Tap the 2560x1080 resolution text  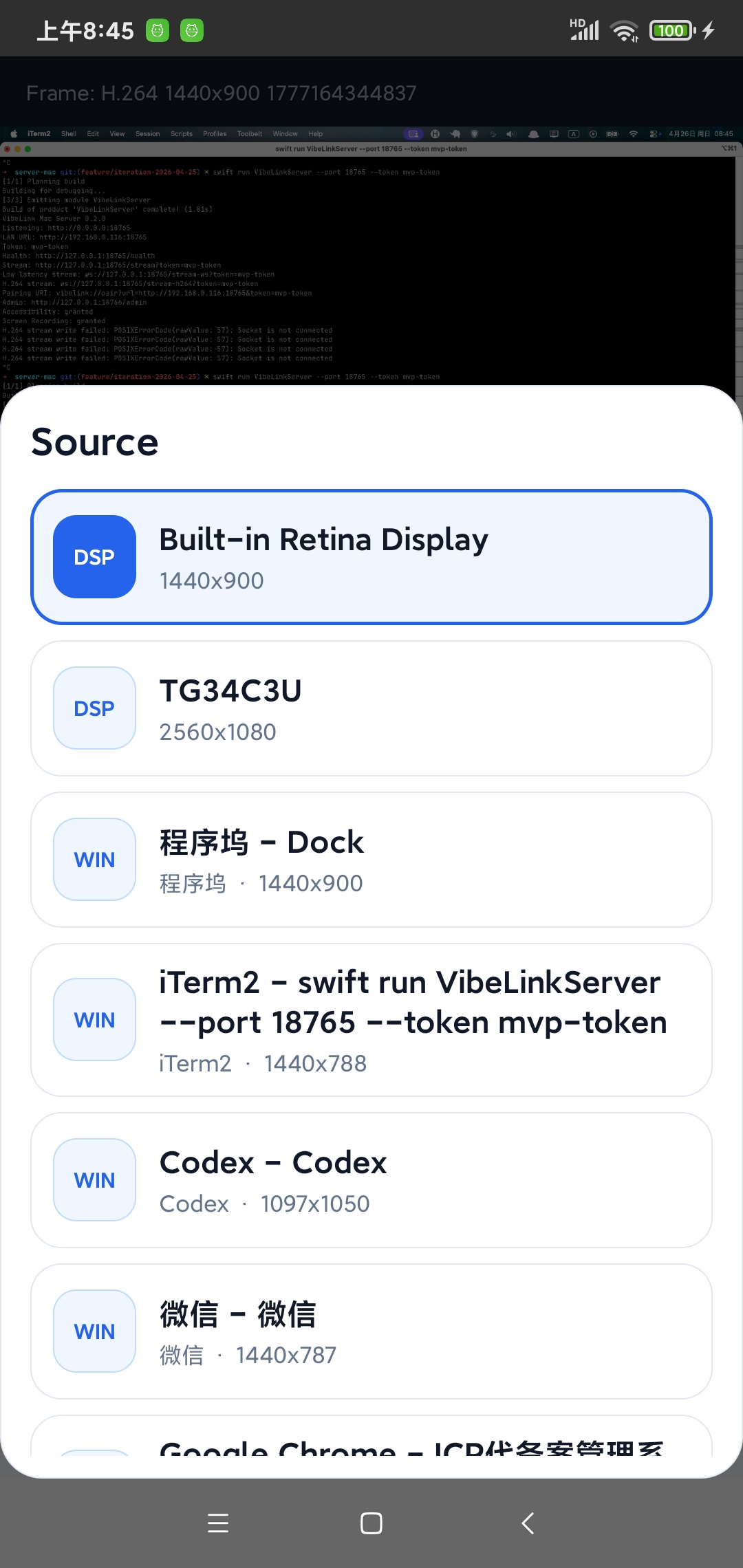pyautogui.click(x=218, y=732)
